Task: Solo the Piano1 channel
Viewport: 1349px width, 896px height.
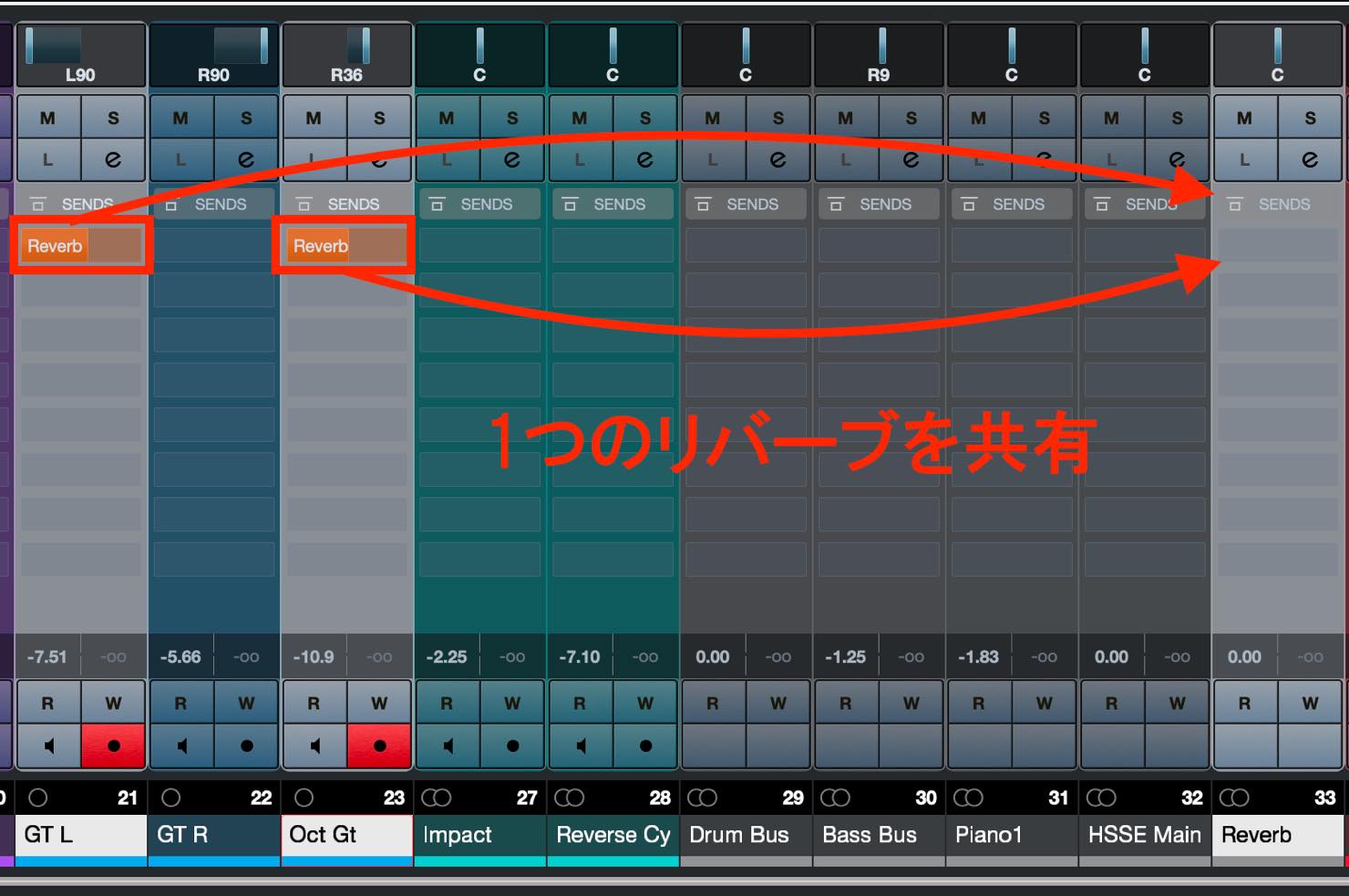Action: [x=1045, y=118]
